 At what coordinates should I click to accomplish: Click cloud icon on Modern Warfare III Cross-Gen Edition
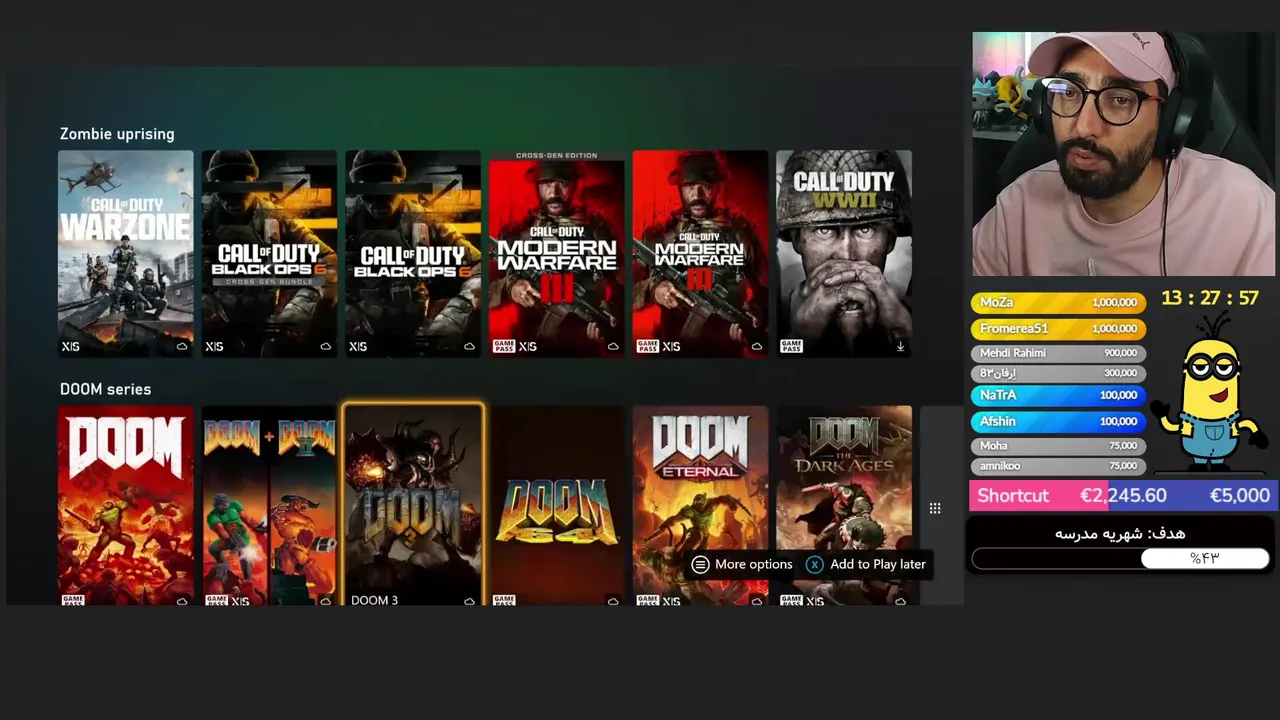pos(613,347)
